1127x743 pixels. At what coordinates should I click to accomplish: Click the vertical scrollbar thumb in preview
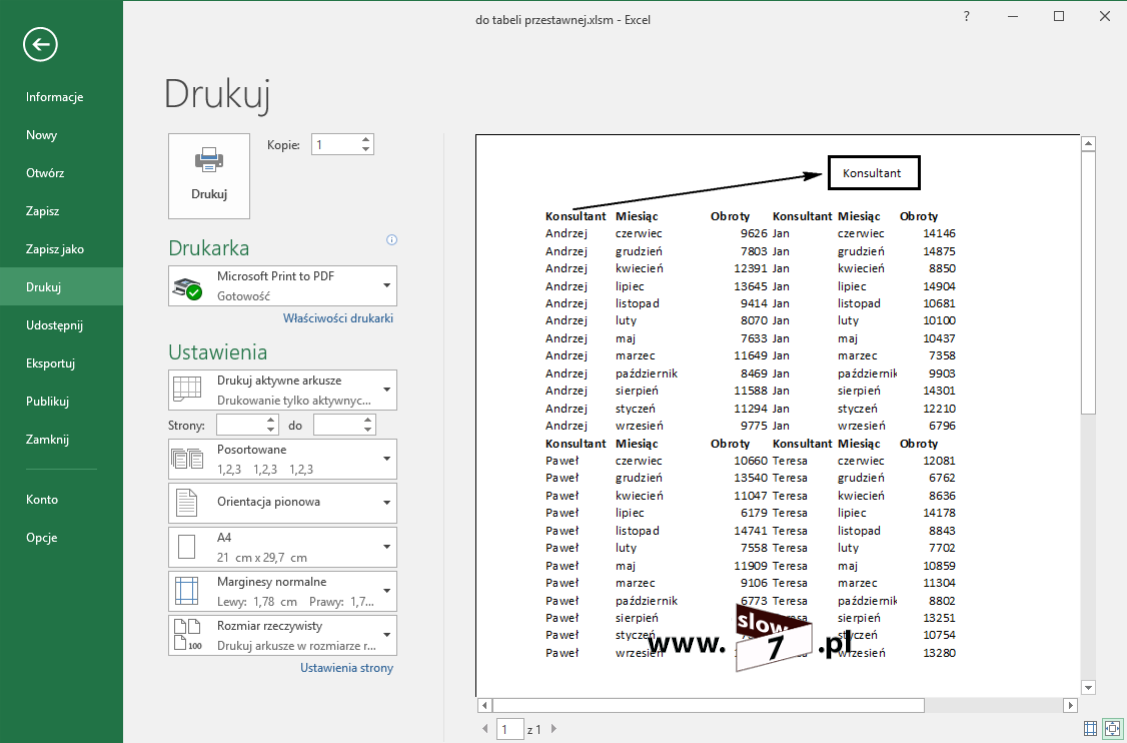(x=1088, y=282)
